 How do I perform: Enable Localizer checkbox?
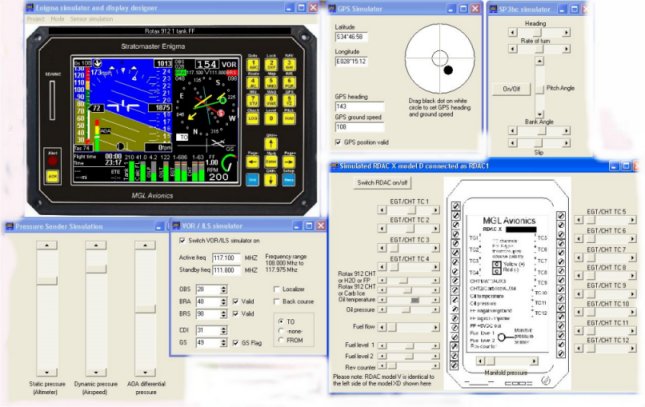276,289
